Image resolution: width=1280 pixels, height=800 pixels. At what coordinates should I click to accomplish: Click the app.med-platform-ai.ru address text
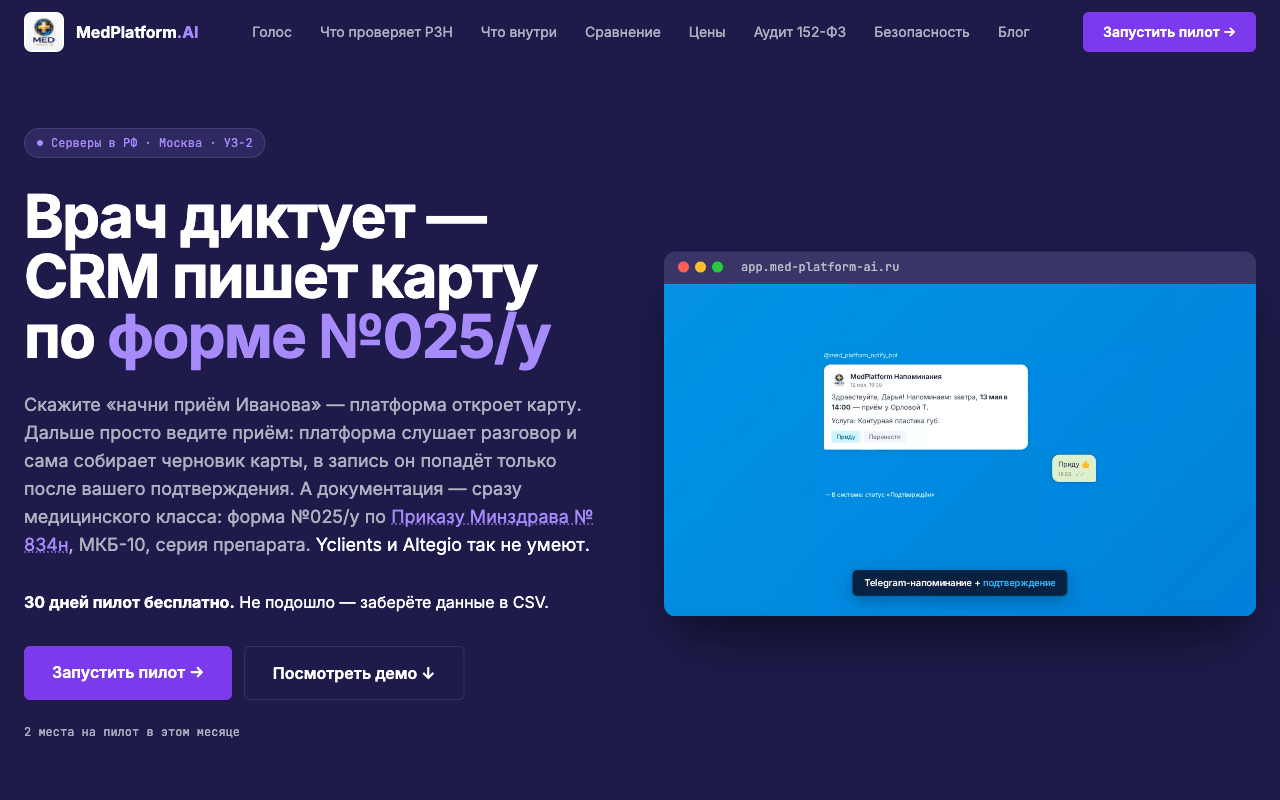click(x=820, y=267)
